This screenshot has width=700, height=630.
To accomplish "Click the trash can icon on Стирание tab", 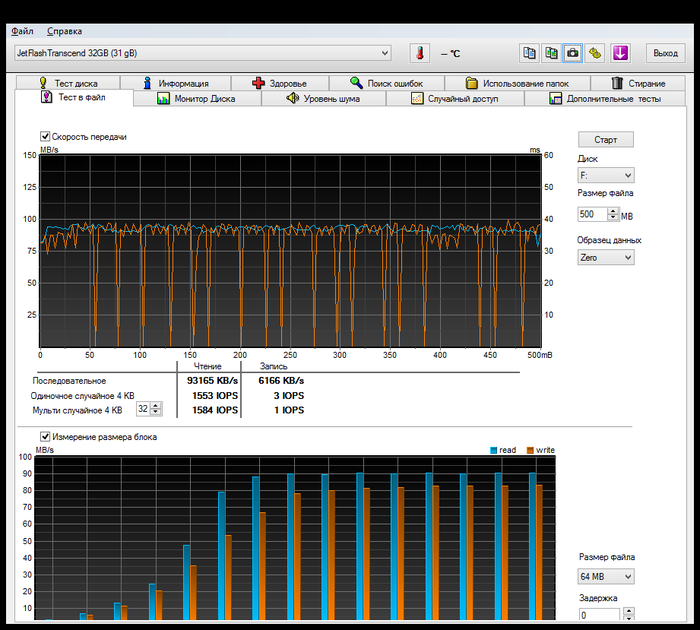I will pos(617,83).
